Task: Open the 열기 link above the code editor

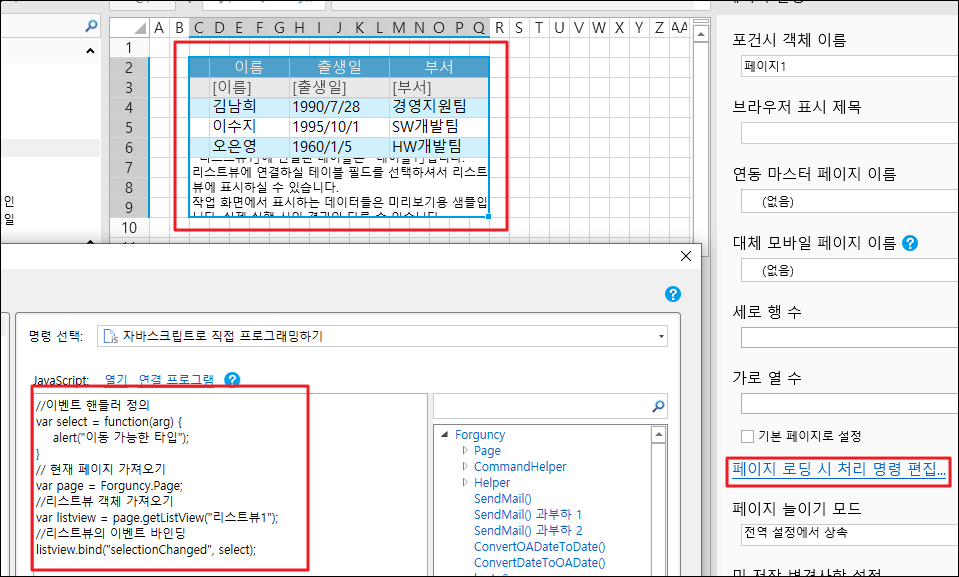Action: (x=117, y=380)
